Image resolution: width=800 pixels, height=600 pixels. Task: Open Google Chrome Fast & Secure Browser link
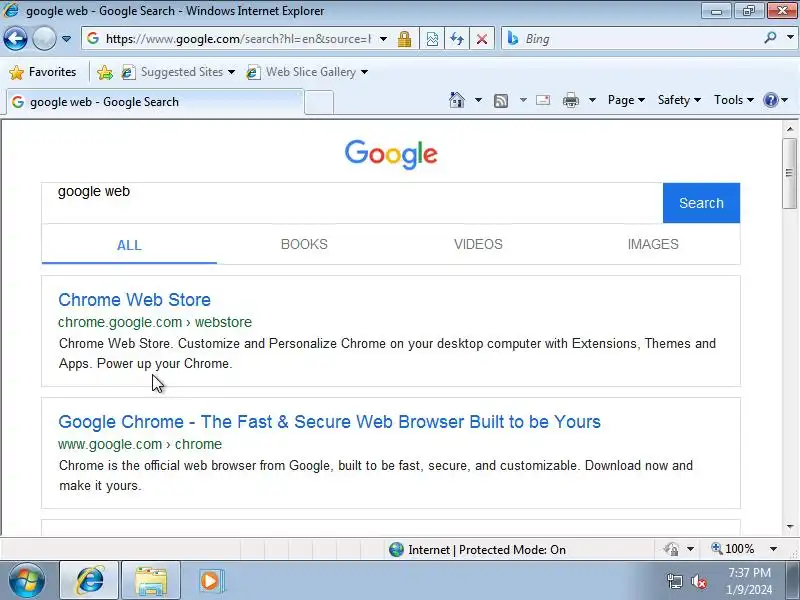coord(329,422)
